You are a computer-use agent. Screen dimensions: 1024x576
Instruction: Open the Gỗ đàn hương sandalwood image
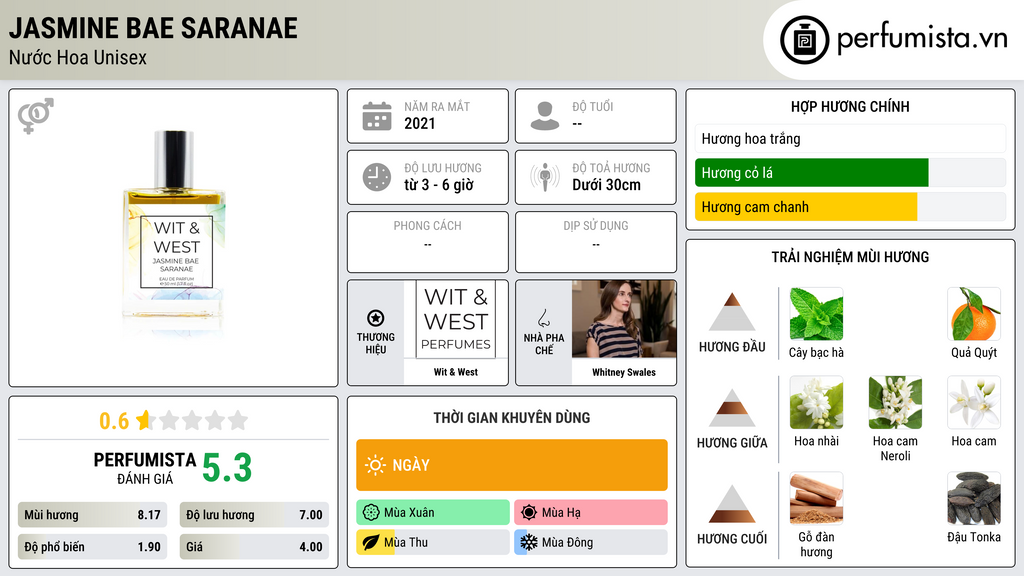pos(816,498)
